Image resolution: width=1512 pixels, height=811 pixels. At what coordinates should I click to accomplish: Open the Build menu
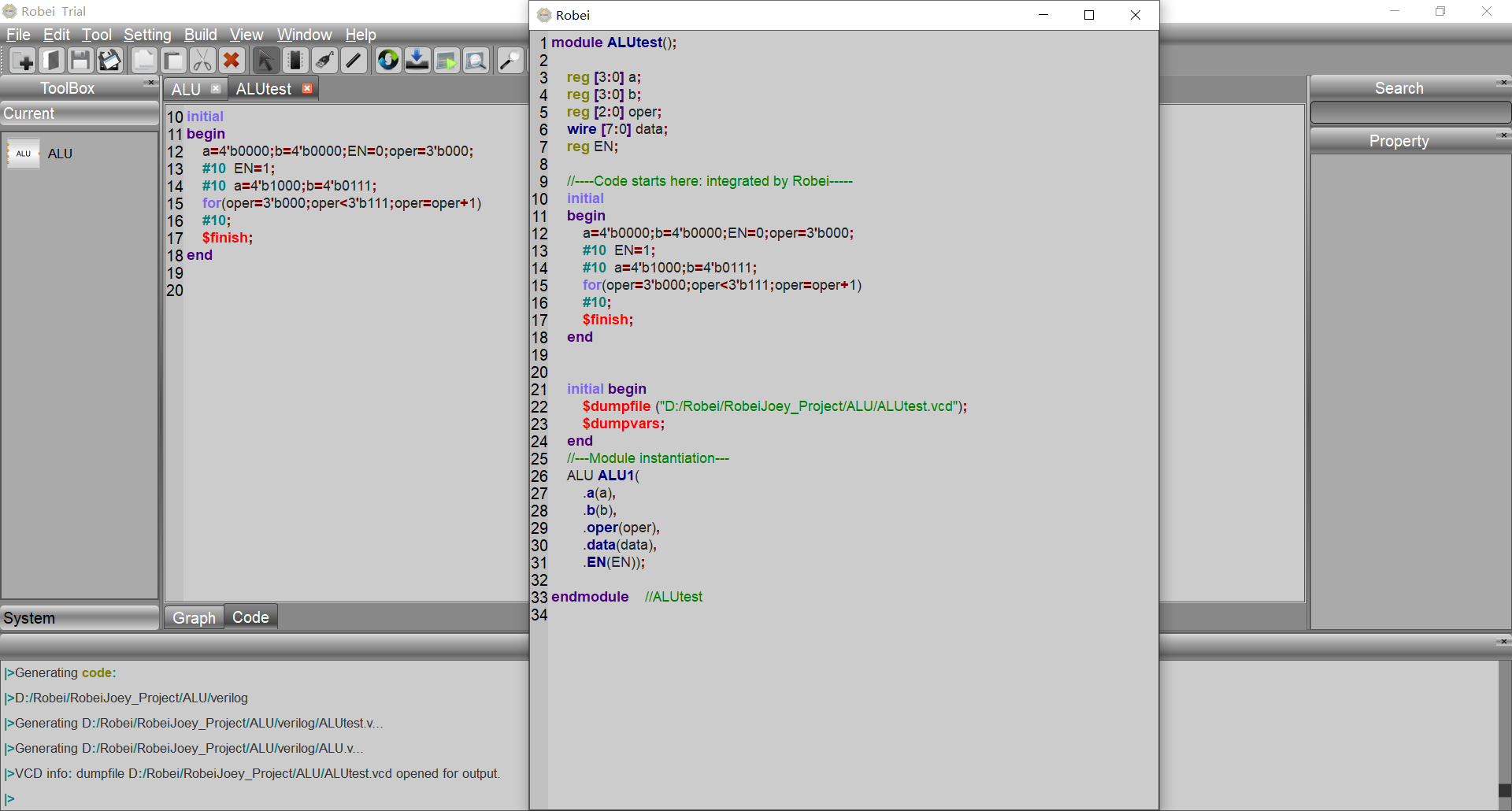pyautogui.click(x=200, y=35)
